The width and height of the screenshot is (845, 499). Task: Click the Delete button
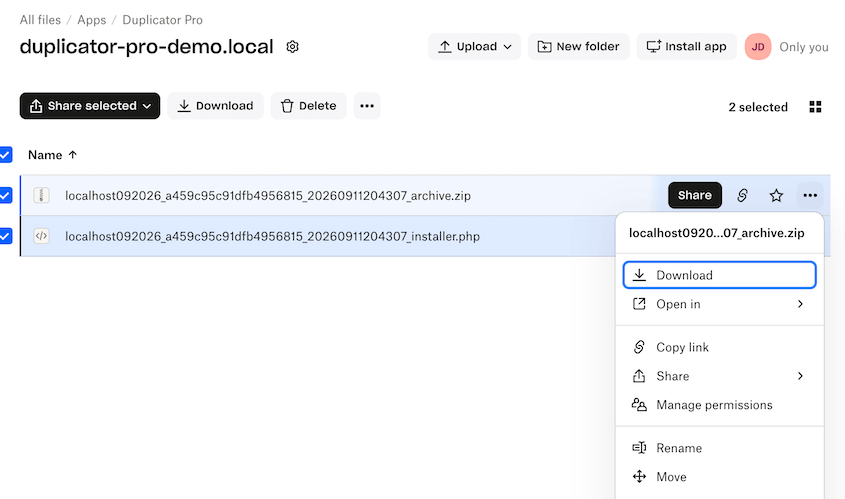click(x=308, y=106)
